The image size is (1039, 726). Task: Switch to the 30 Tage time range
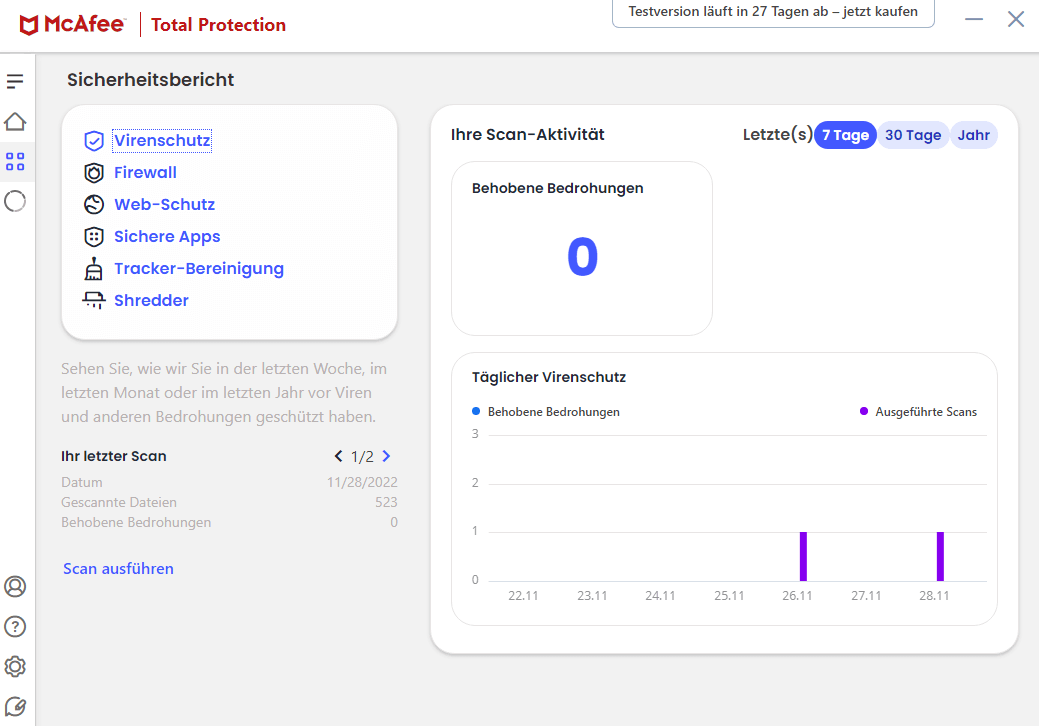[913, 135]
